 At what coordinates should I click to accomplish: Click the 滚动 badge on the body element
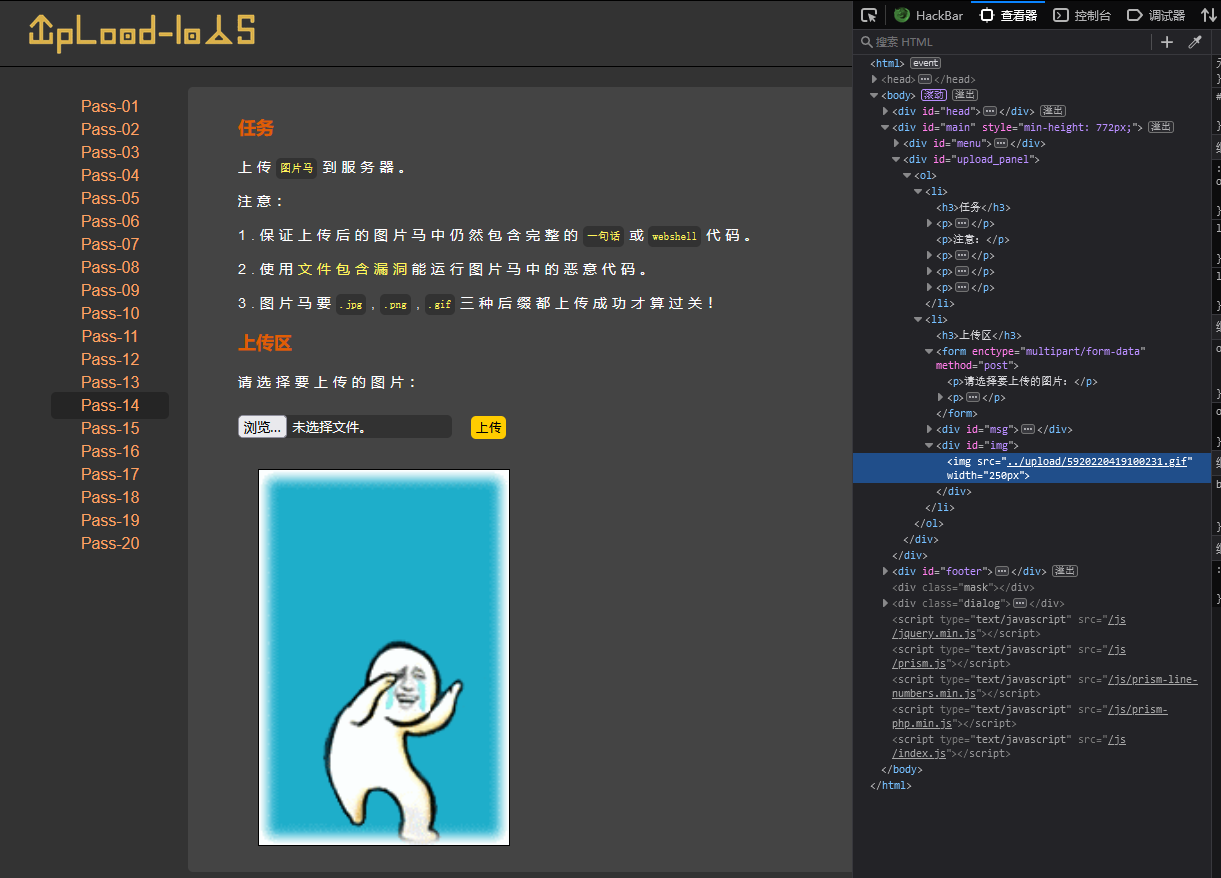pyautogui.click(x=934, y=95)
